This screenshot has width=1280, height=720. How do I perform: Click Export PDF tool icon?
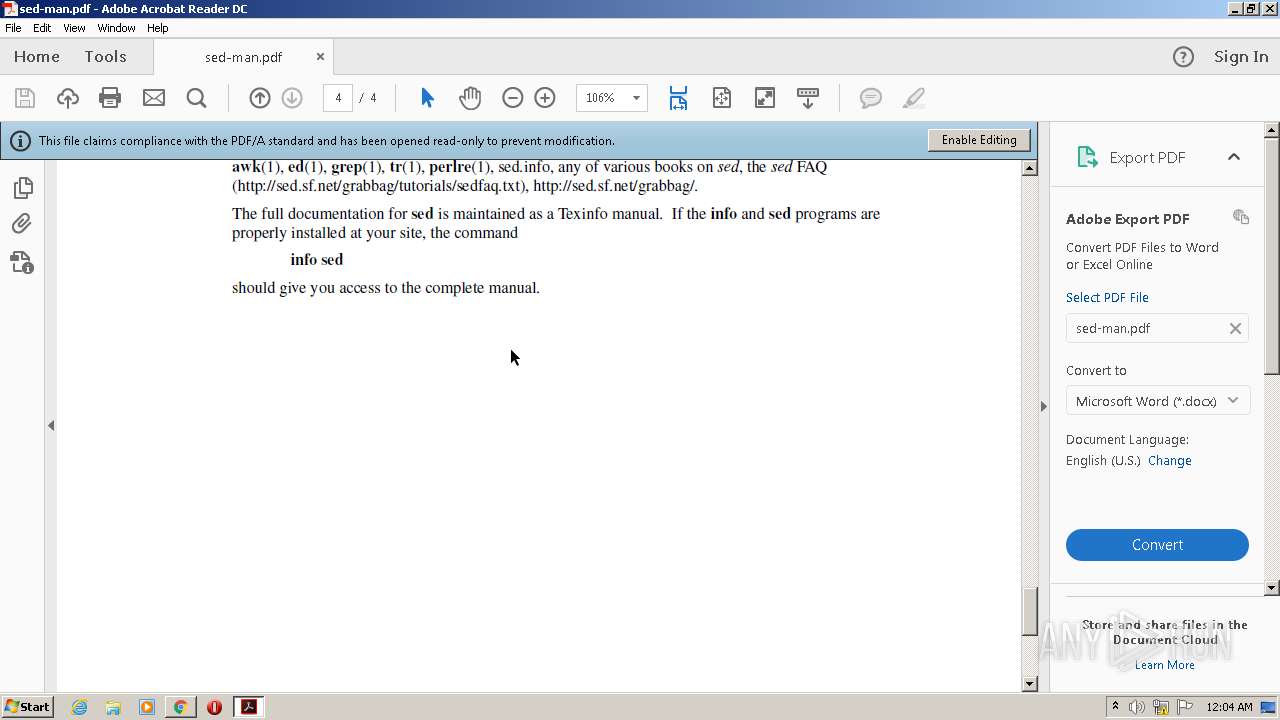pyautogui.click(x=1087, y=157)
